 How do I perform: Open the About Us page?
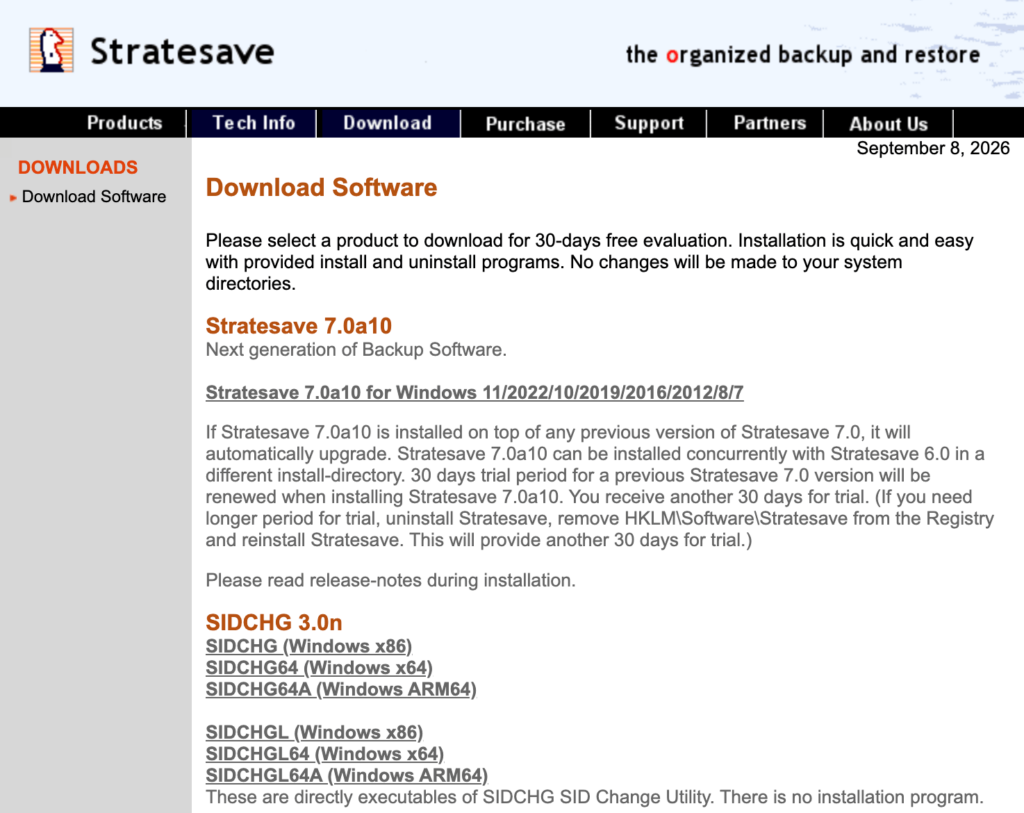[x=888, y=123]
